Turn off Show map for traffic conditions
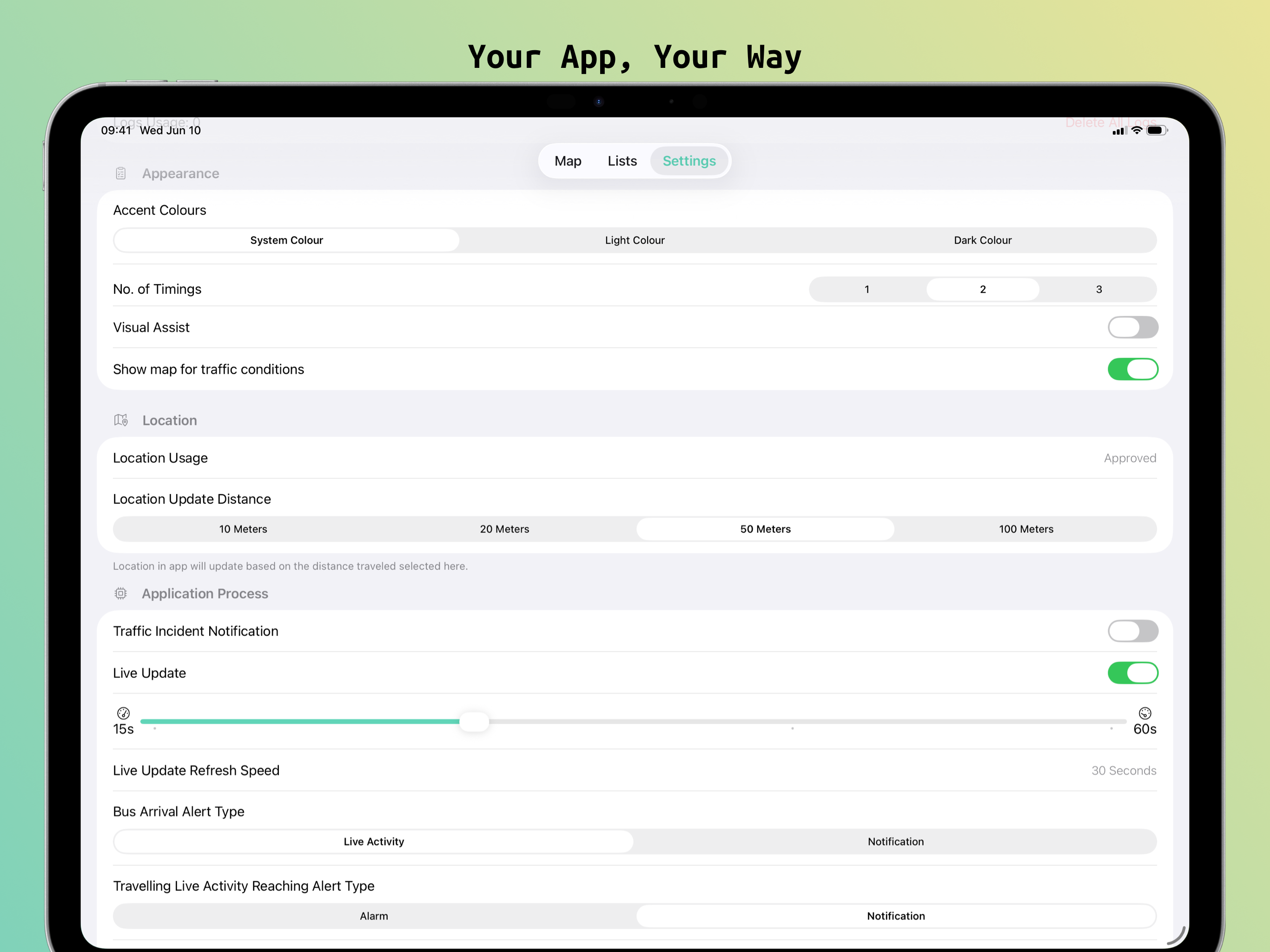1270x952 pixels. pyautogui.click(x=1133, y=369)
